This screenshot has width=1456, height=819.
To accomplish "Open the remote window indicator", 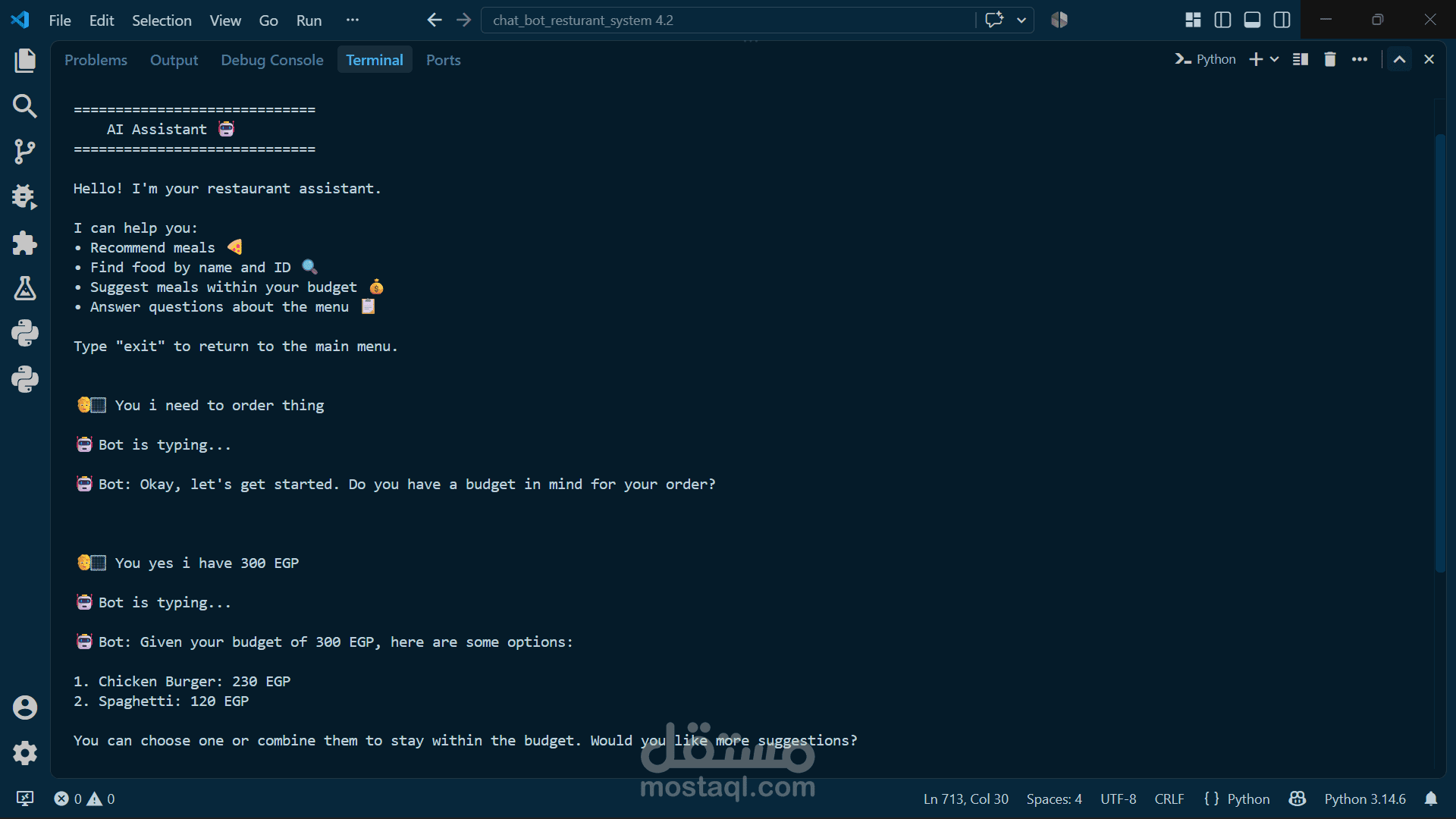I will (x=25, y=799).
